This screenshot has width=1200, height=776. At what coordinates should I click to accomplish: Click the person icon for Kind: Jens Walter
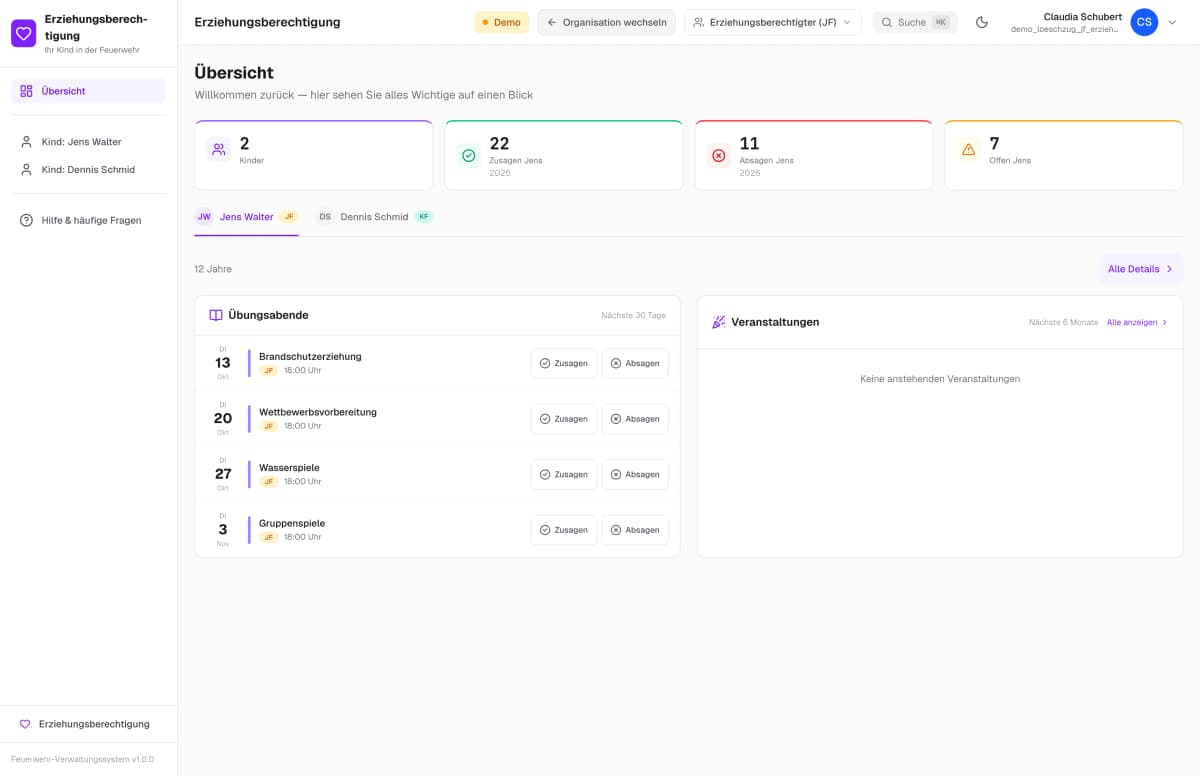[x=27, y=142]
